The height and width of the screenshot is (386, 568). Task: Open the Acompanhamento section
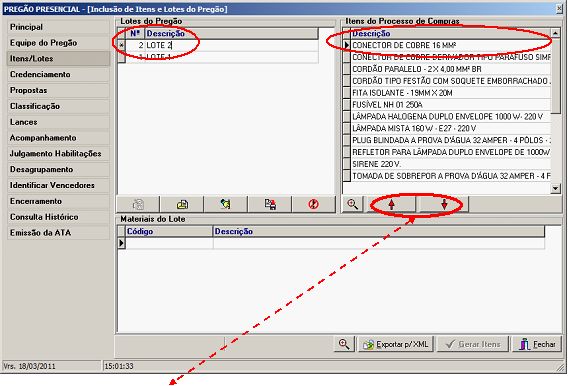click(x=58, y=138)
